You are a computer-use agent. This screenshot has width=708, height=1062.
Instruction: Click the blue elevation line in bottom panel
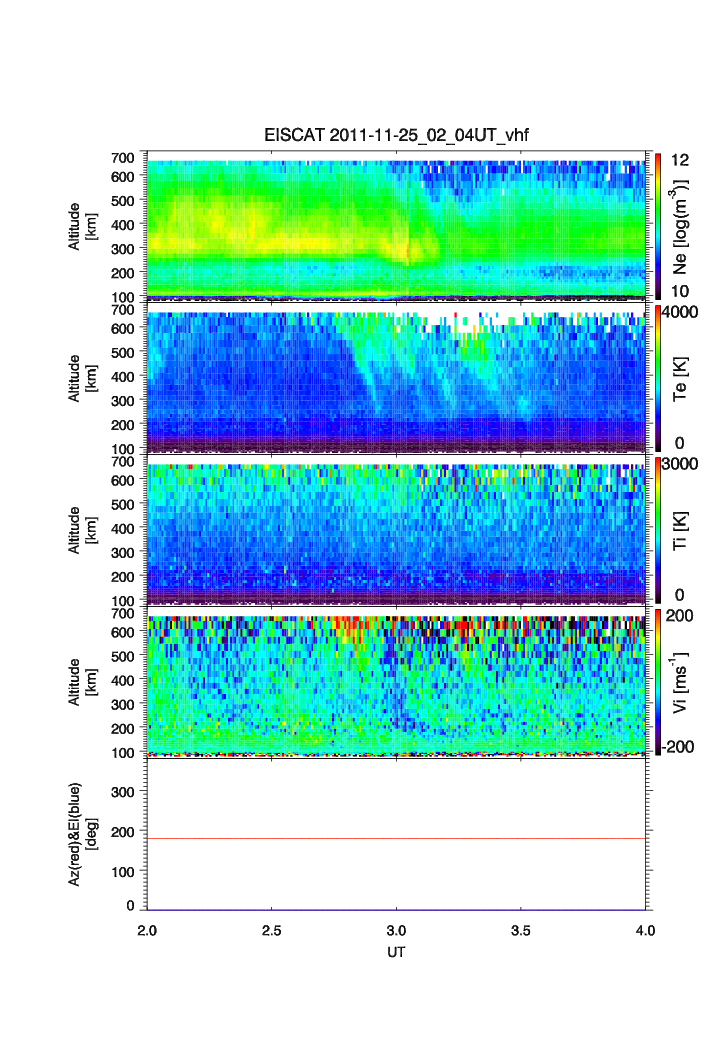click(396, 910)
